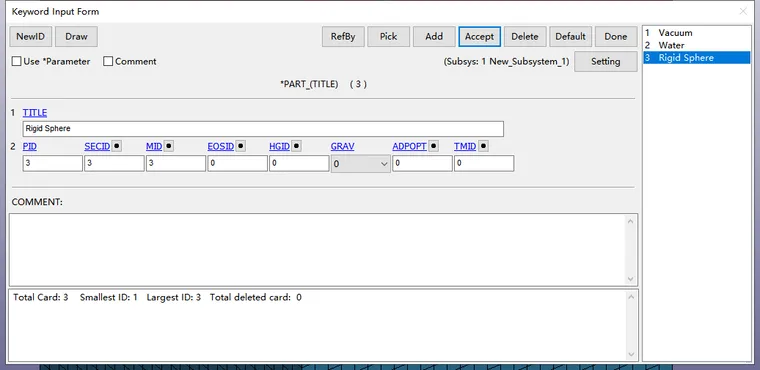Open the Setting button
Image resolution: width=760 pixels, height=370 pixels.
point(606,62)
